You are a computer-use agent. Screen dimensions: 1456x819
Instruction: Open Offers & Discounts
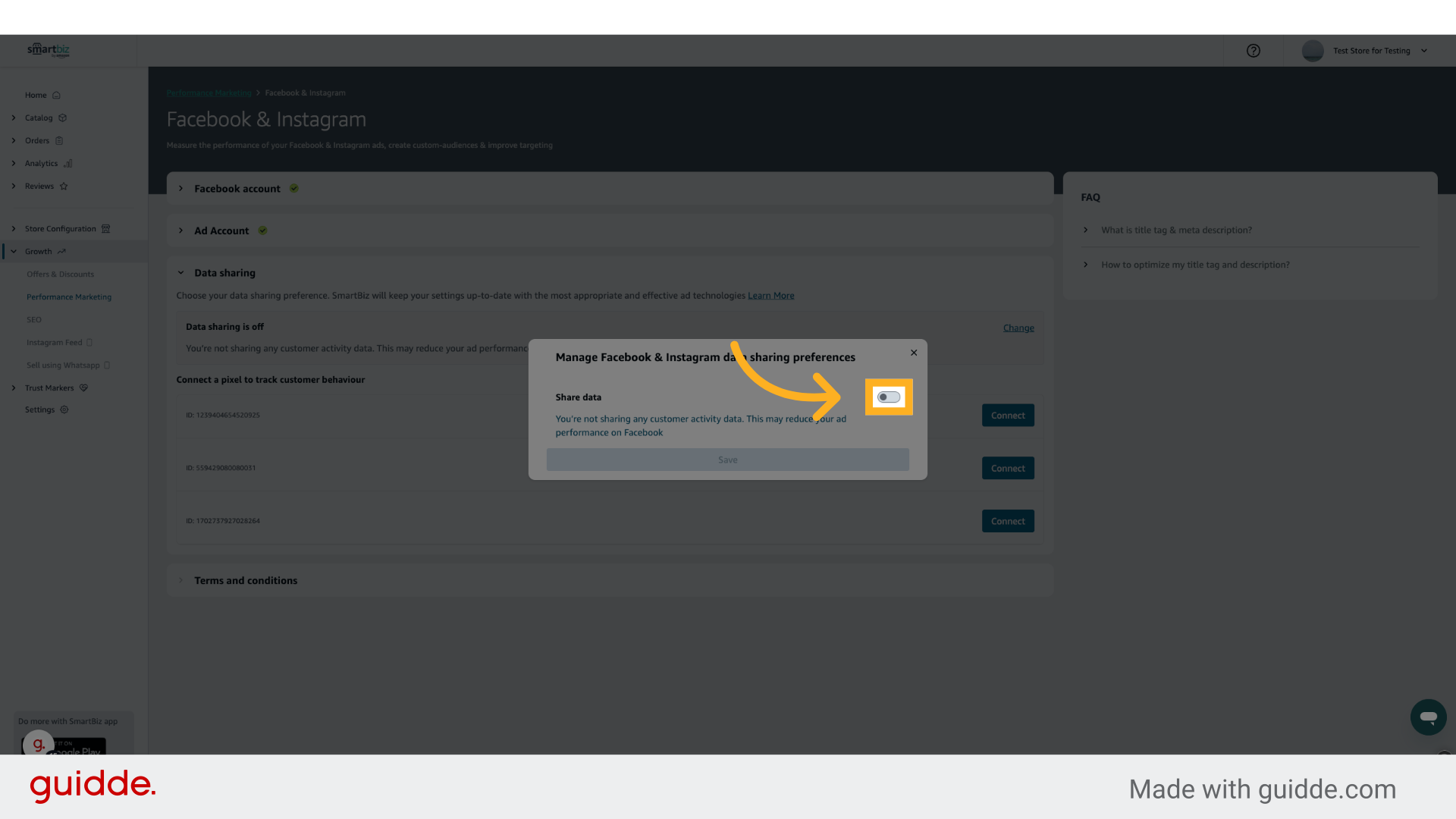61,275
